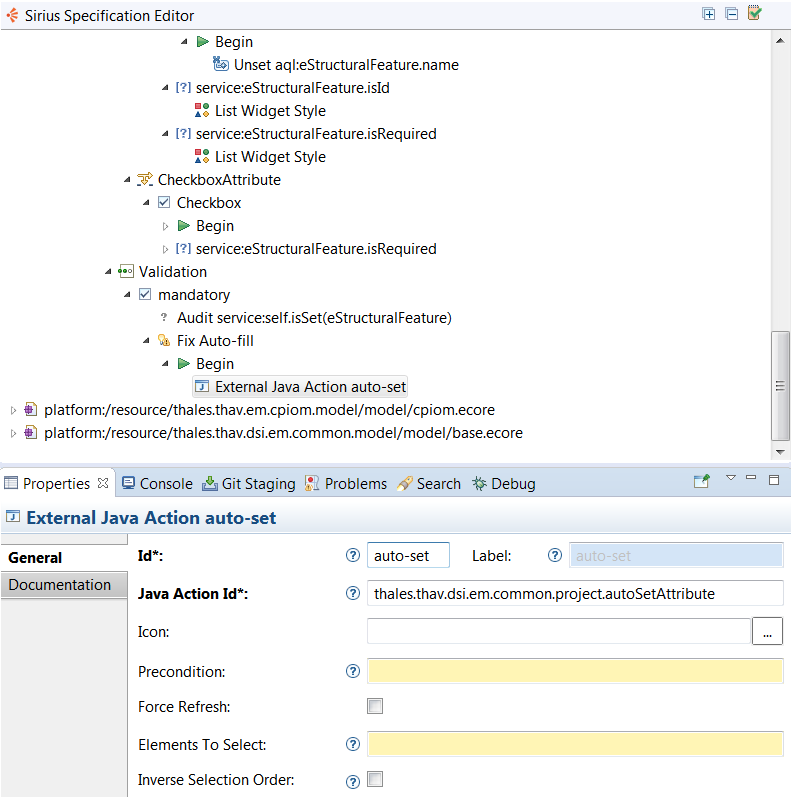Enable the Force Refresh checkbox
This screenshot has height=797, width=791.
[375, 706]
